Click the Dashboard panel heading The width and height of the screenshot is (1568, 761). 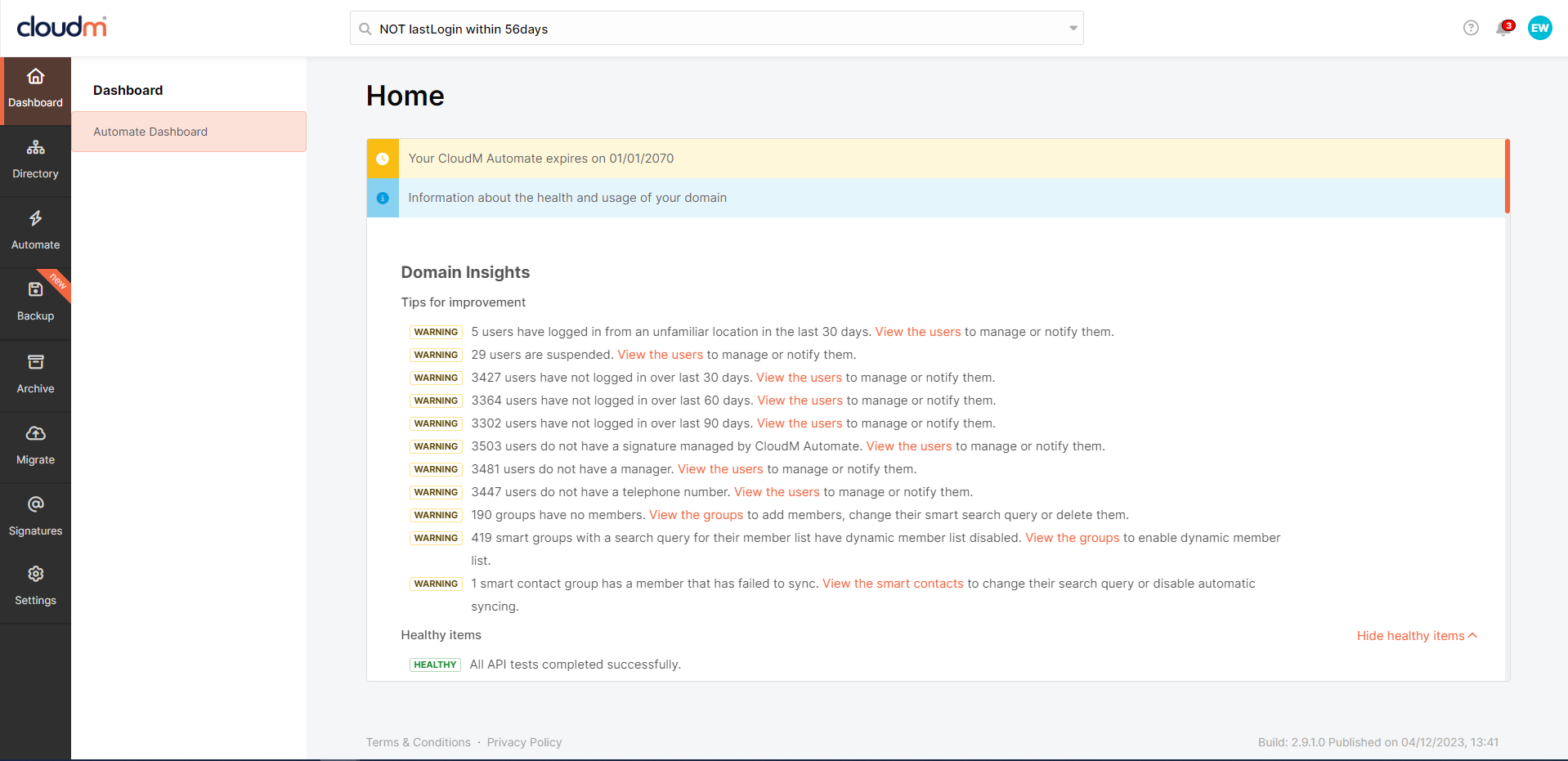[128, 90]
